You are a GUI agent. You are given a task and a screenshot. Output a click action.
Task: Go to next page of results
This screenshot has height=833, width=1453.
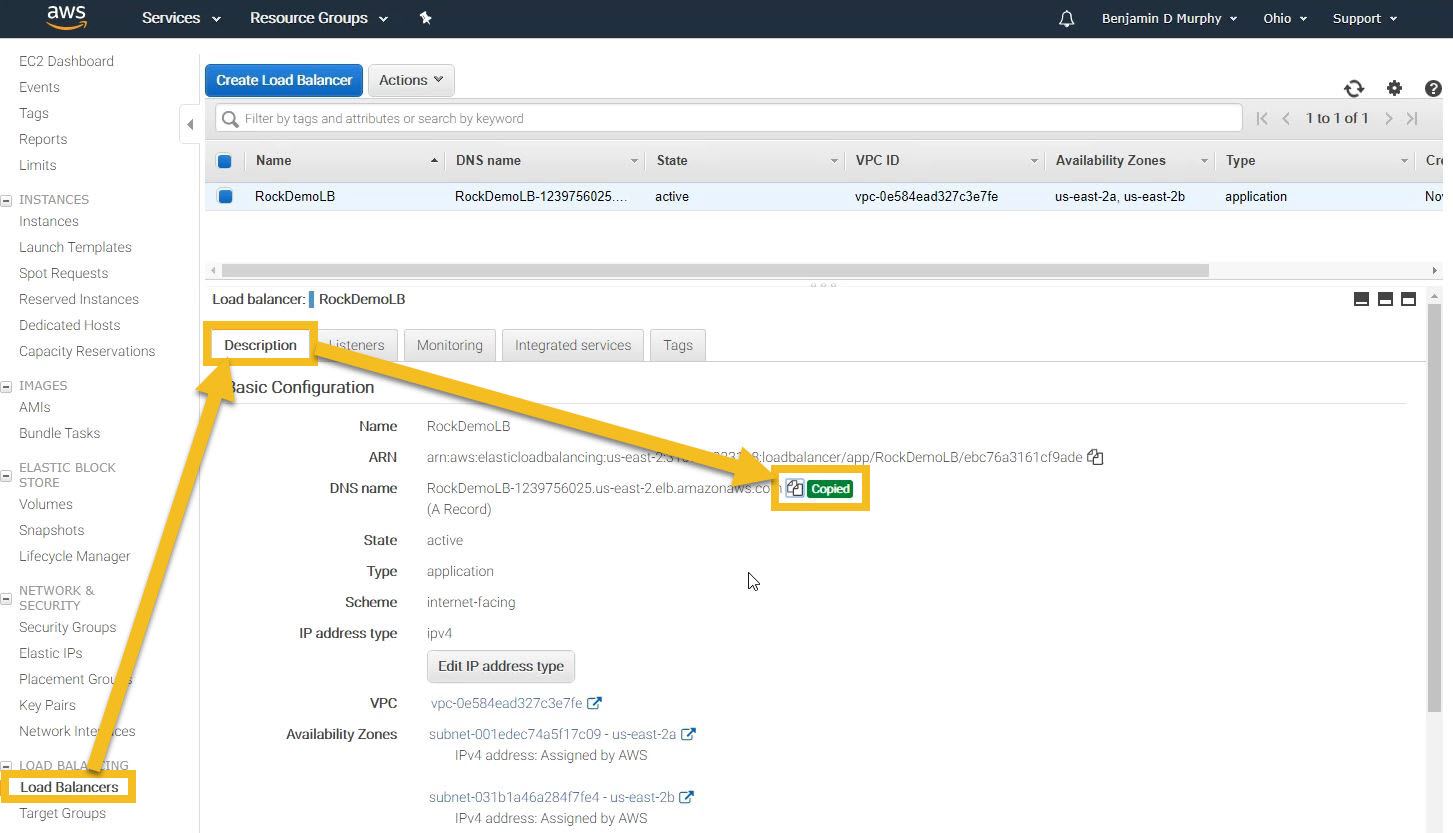pyautogui.click(x=1388, y=118)
